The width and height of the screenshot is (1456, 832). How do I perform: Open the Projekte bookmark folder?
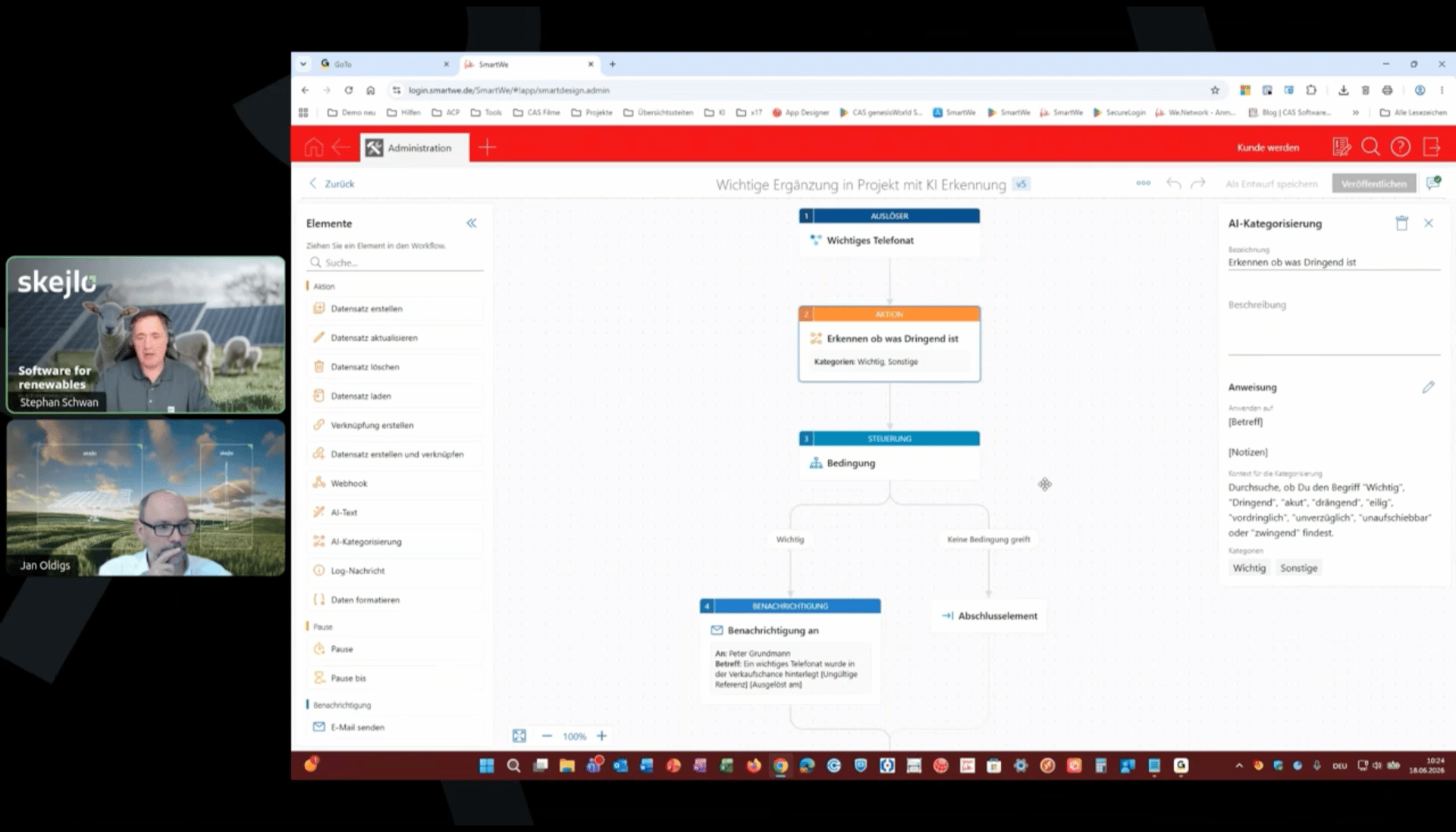pyautogui.click(x=591, y=112)
